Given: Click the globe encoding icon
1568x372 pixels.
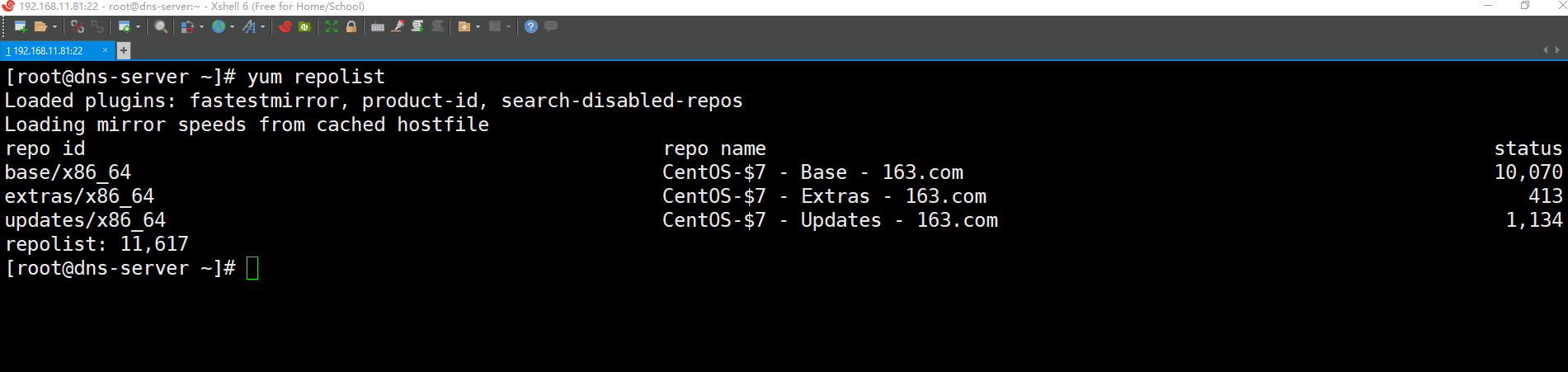Looking at the screenshot, I should tap(219, 26).
